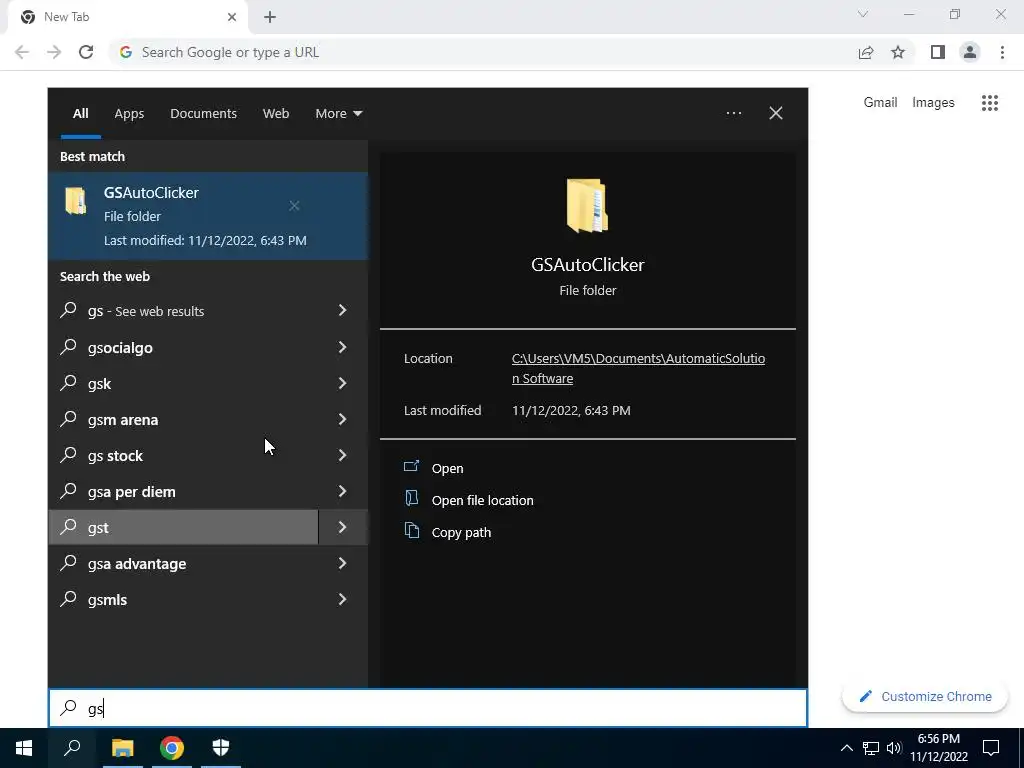Expand arrow next to gst suggestion

coord(343,527)
